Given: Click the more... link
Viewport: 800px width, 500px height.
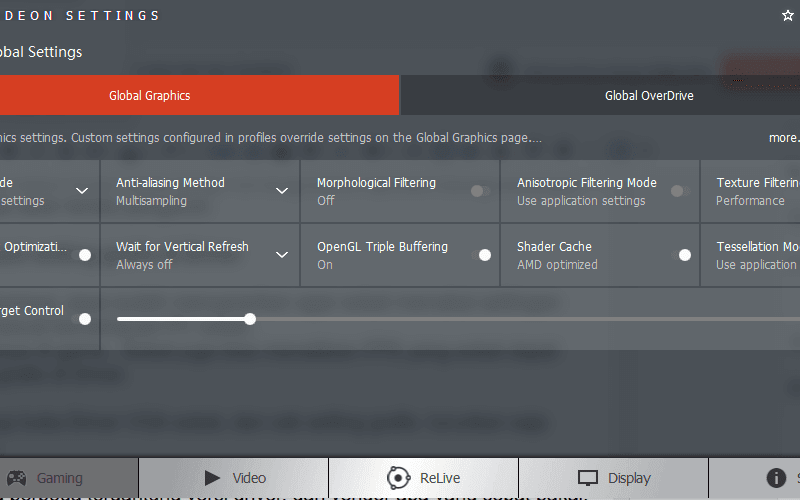Looking at the screenshot, I should 784,138.
